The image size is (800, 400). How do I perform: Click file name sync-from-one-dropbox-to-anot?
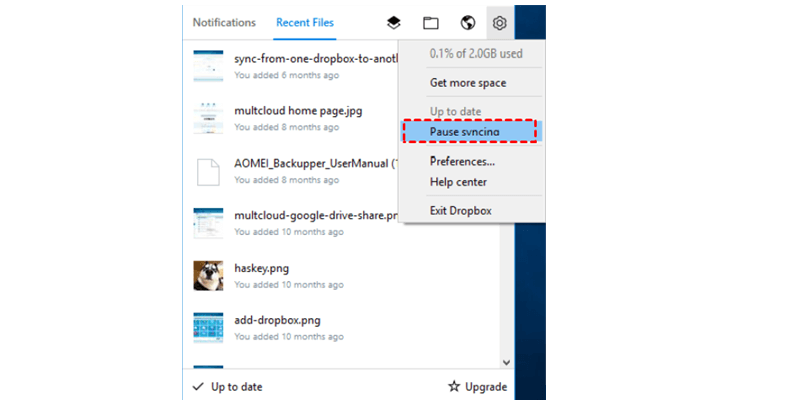[315, 58]
